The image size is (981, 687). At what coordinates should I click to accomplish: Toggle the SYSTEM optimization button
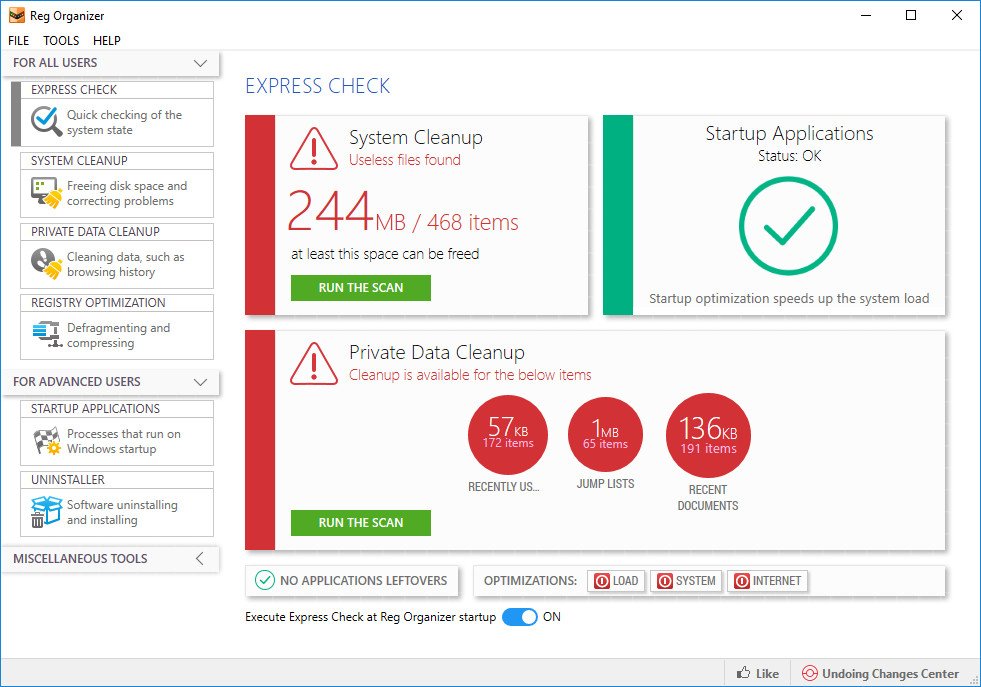tap(685, 581)
